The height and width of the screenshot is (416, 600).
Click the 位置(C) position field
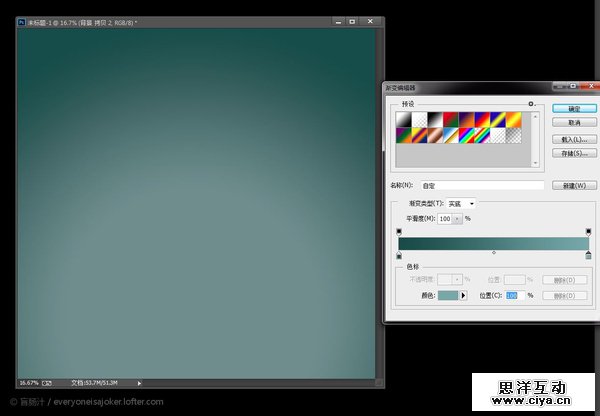click(515, 295)
